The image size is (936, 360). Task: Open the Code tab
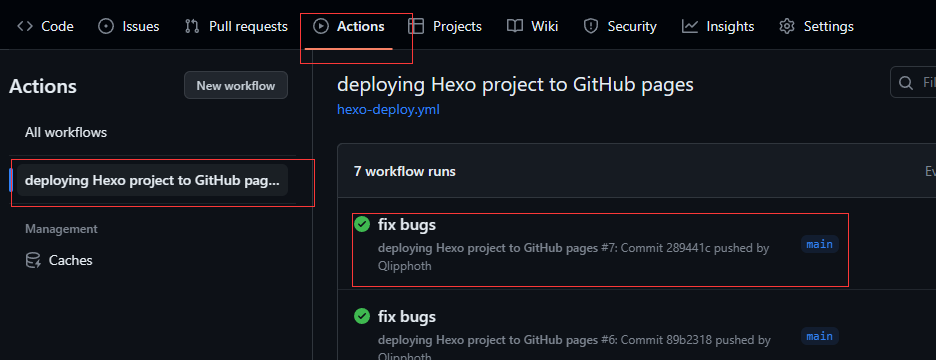click(45, 26)
